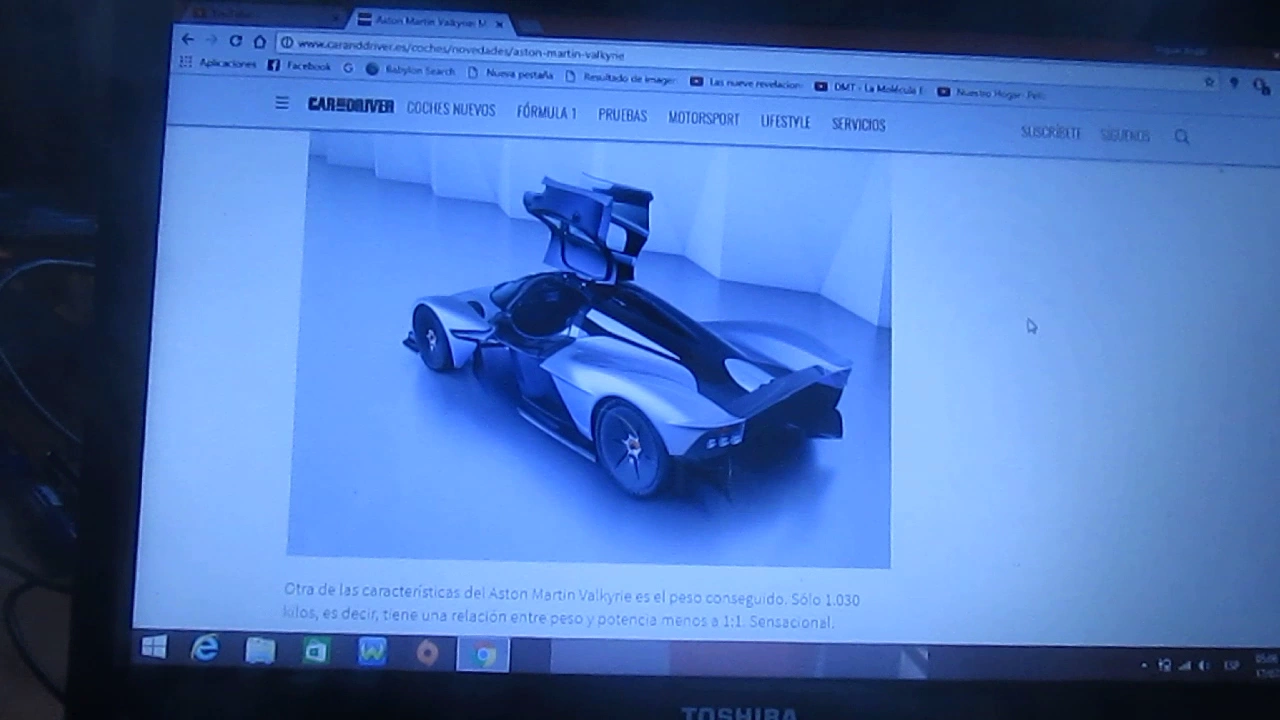Open the volume icon in system tray

pyautogui.click(x=1203, y=666)
